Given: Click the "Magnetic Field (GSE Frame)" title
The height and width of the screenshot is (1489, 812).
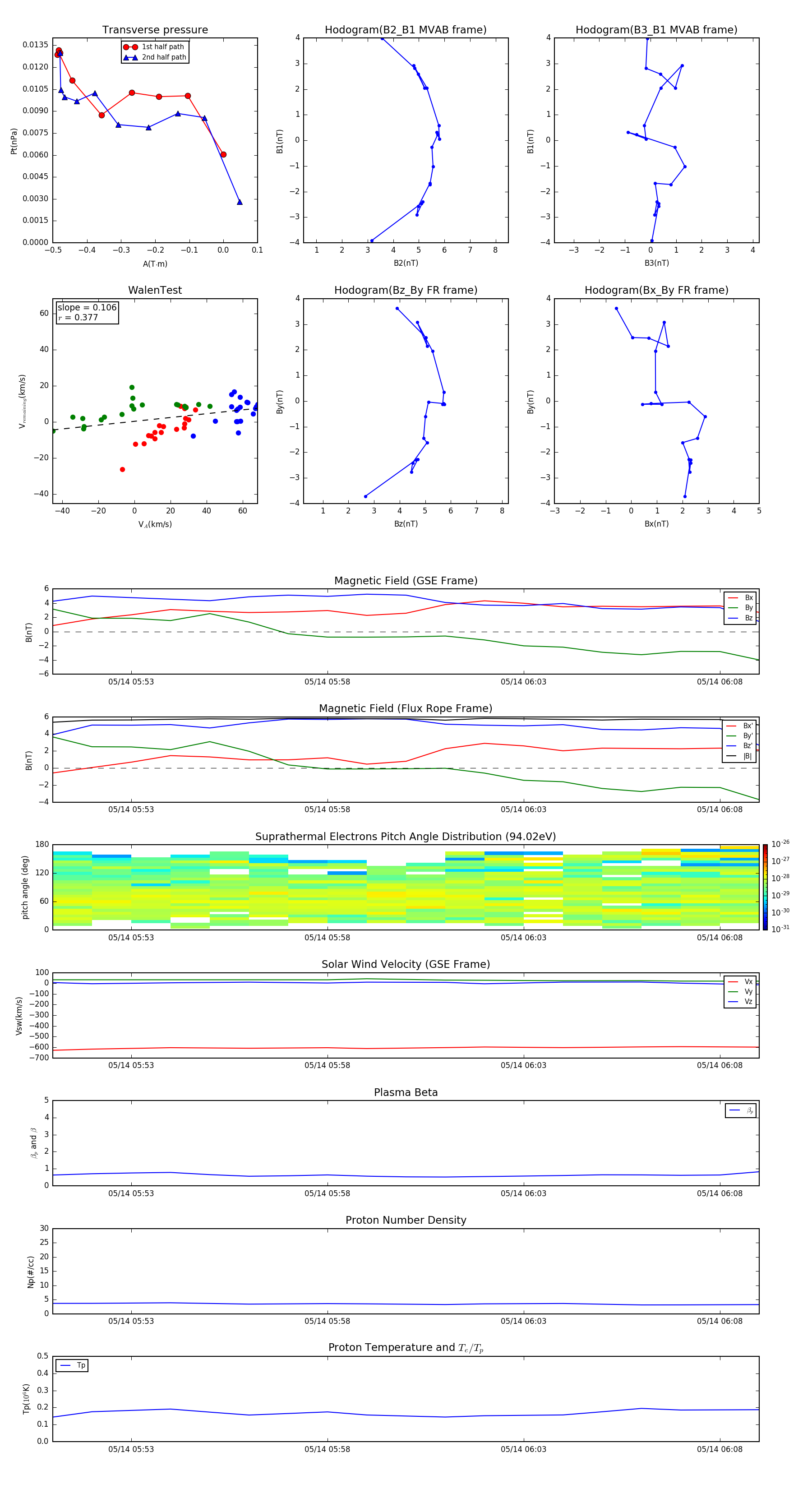Looking at the screenshot, I should point(406,581).
